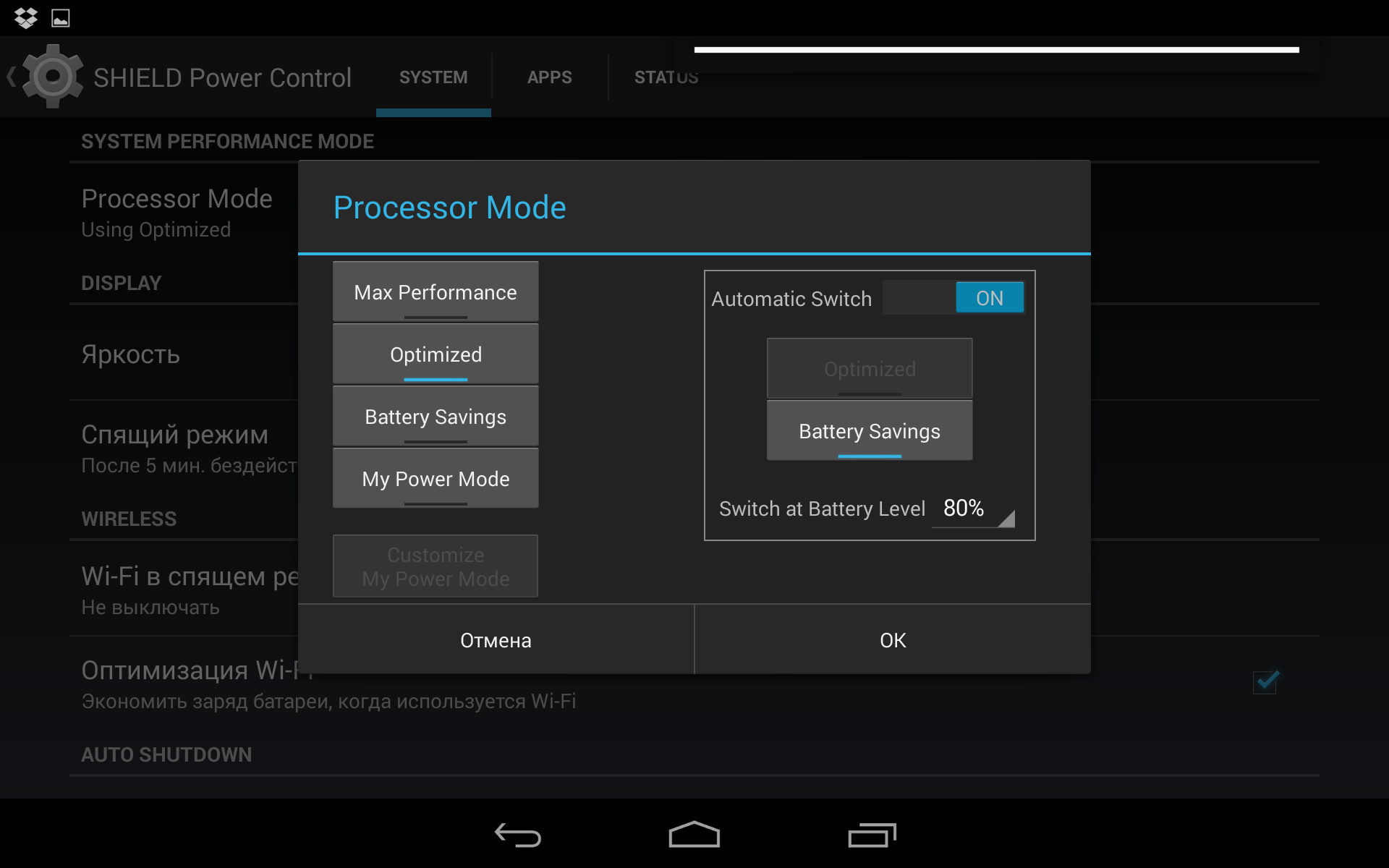Open the battery level 80% dropdown
The width and height of the screenshot is (1389, 868).
973,509
